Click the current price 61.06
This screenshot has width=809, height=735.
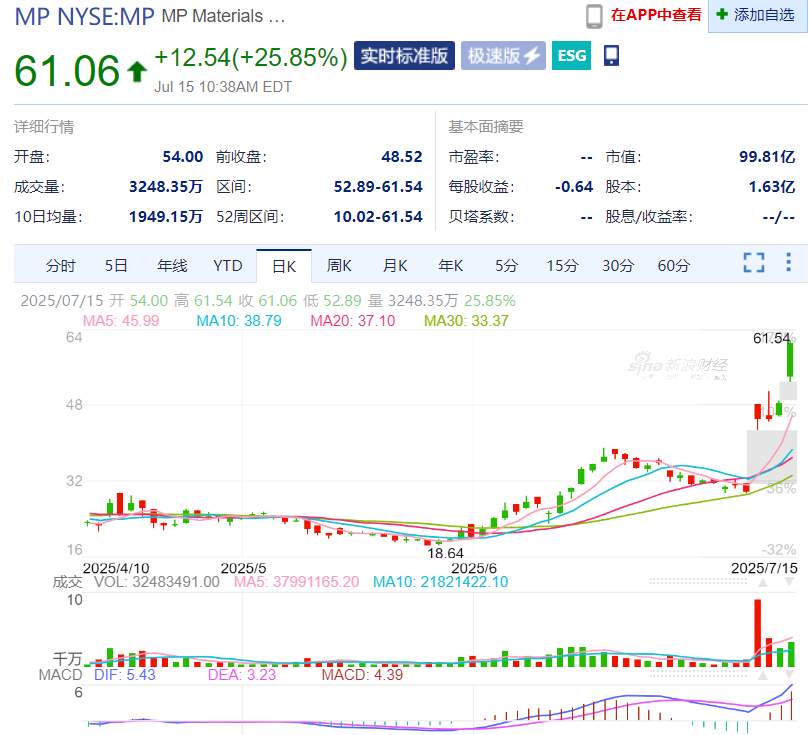67,71
